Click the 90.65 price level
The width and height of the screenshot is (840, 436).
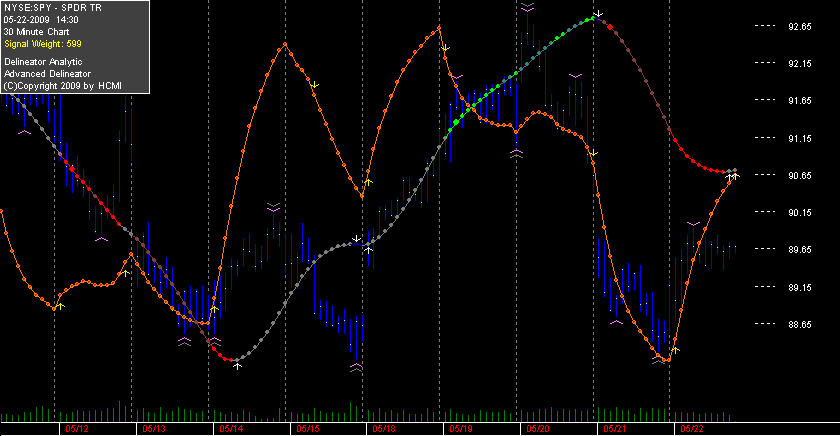pyautogui.click(x=799, y=176)
